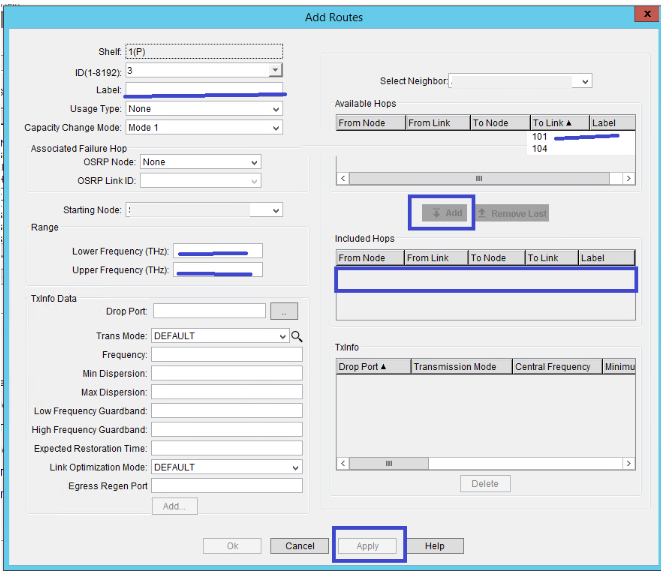The height and width of the screenshot is (573, 661).
Task: Click Included Hops Label column header
Action: 607,258
